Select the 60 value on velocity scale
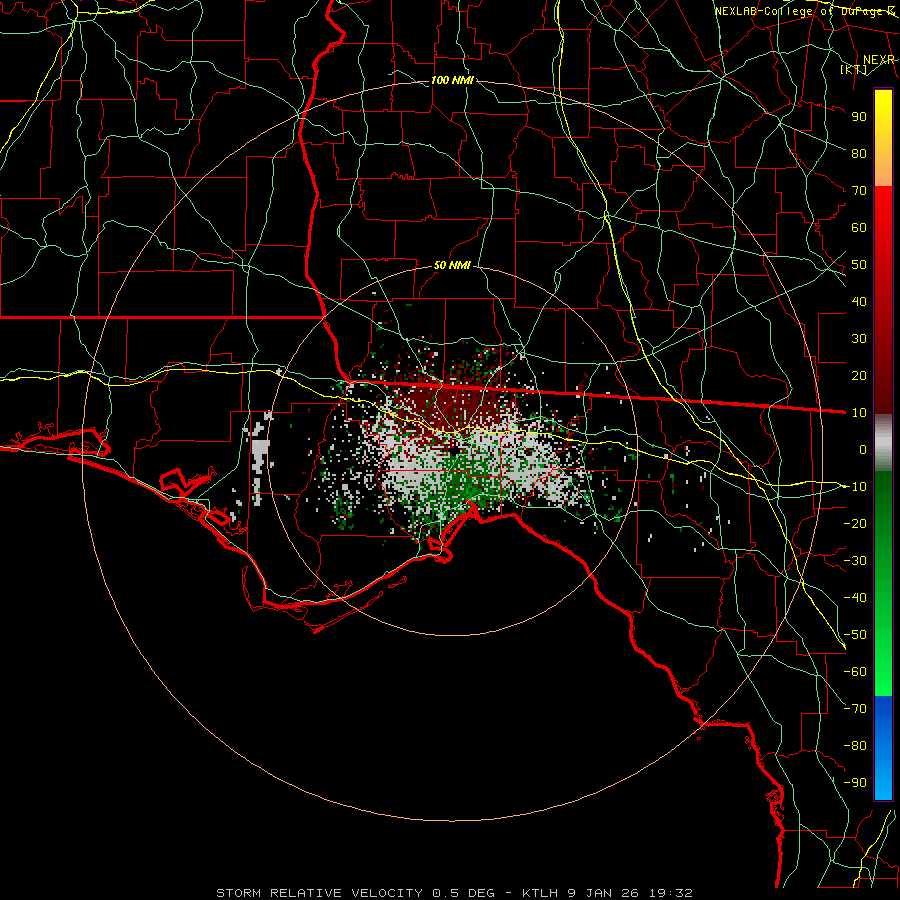Screen dimensions: 900x900 click(x=859, y=227)
